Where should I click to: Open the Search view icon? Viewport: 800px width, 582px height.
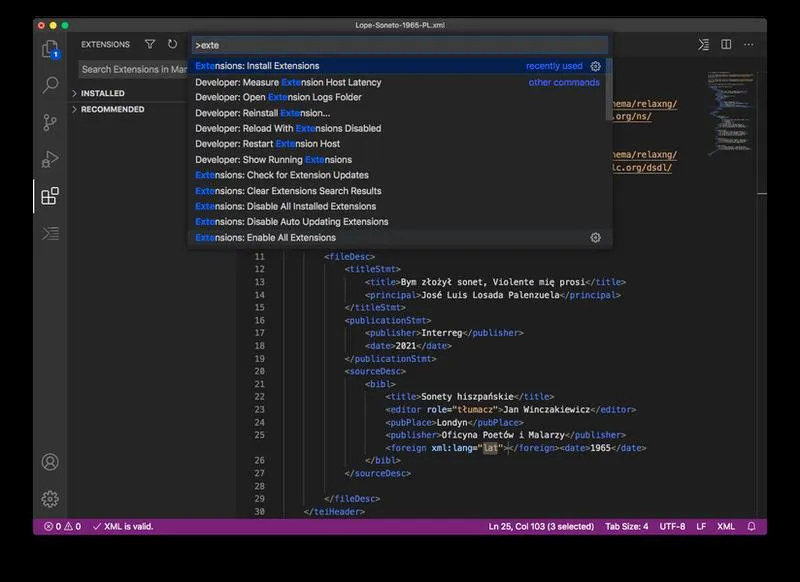coord(50,85)
